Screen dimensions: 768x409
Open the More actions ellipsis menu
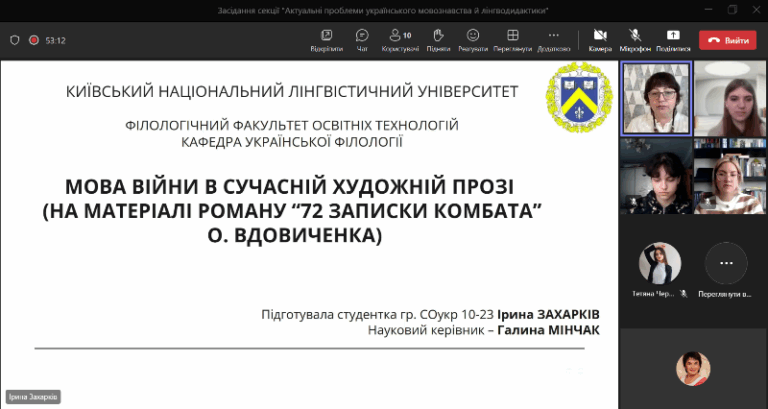pos(553,40)
